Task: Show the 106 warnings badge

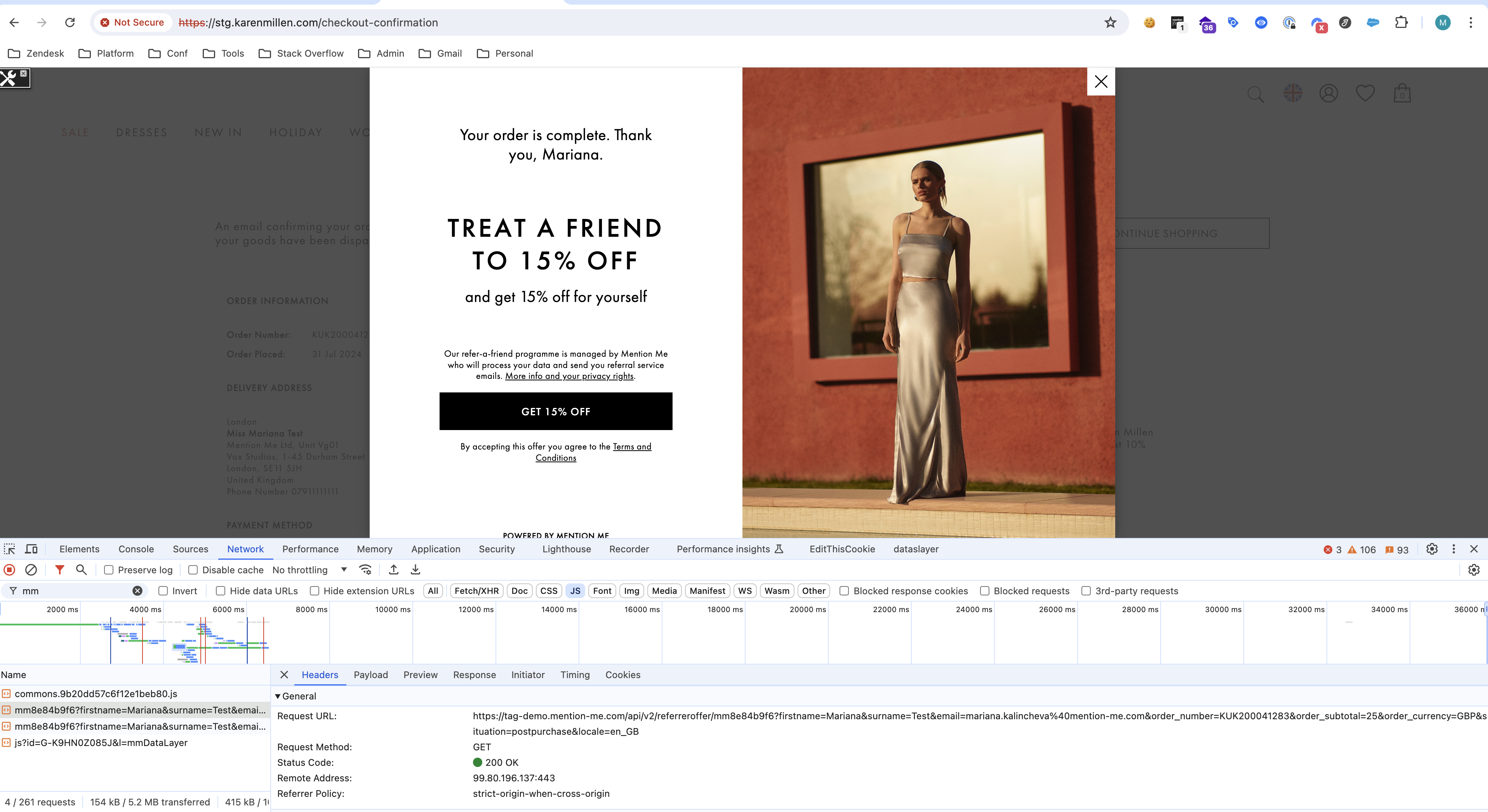Action: click(1361, 549)
